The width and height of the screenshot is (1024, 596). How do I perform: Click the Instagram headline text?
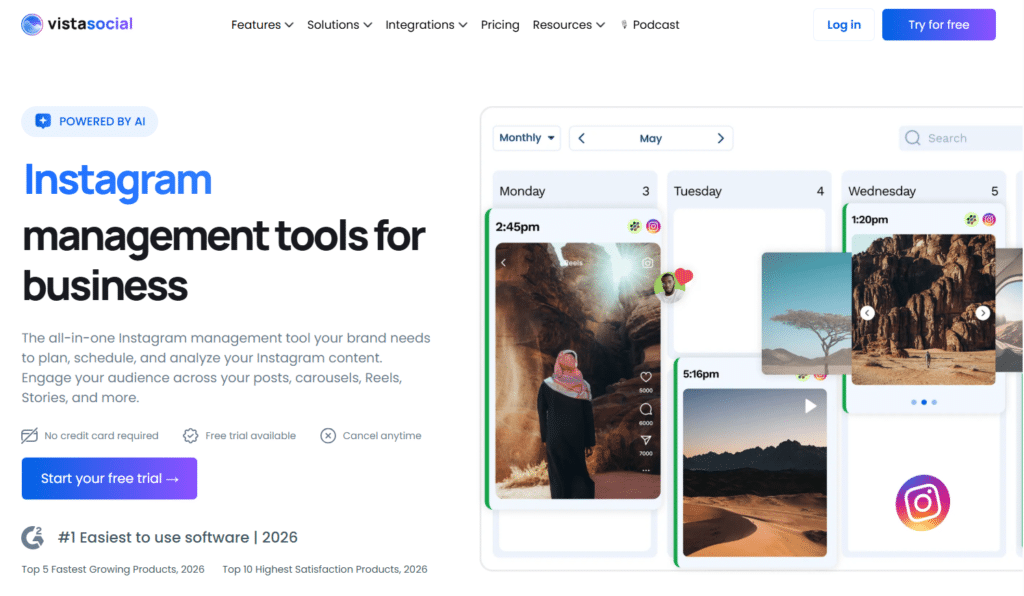[x=118, y=180]
